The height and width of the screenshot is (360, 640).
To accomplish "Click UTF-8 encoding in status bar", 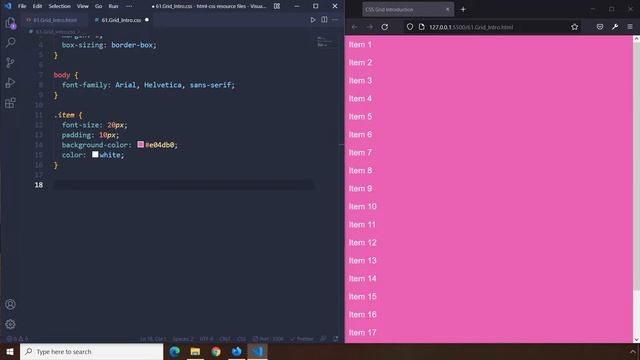I will tap(207, 339).
